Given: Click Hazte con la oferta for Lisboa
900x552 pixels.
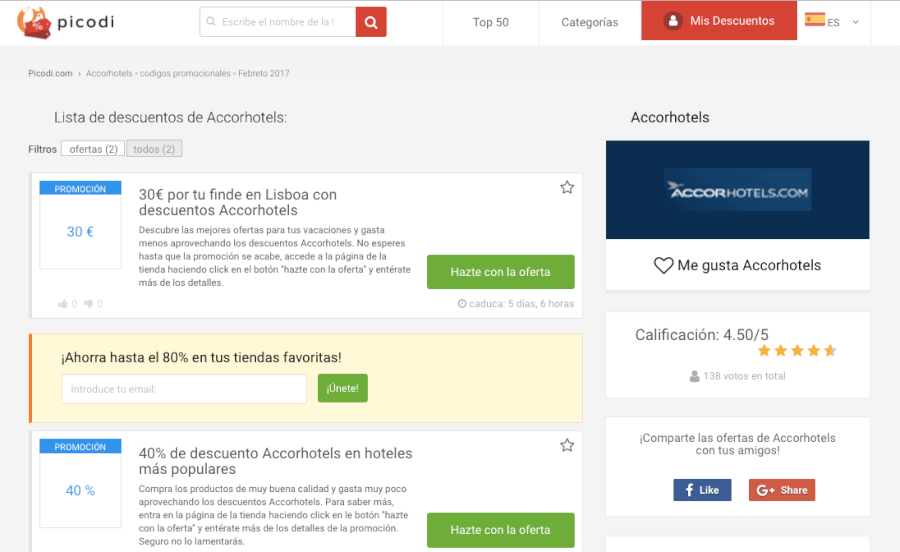Looking at the screenshot, I should [x=501, y=272].
